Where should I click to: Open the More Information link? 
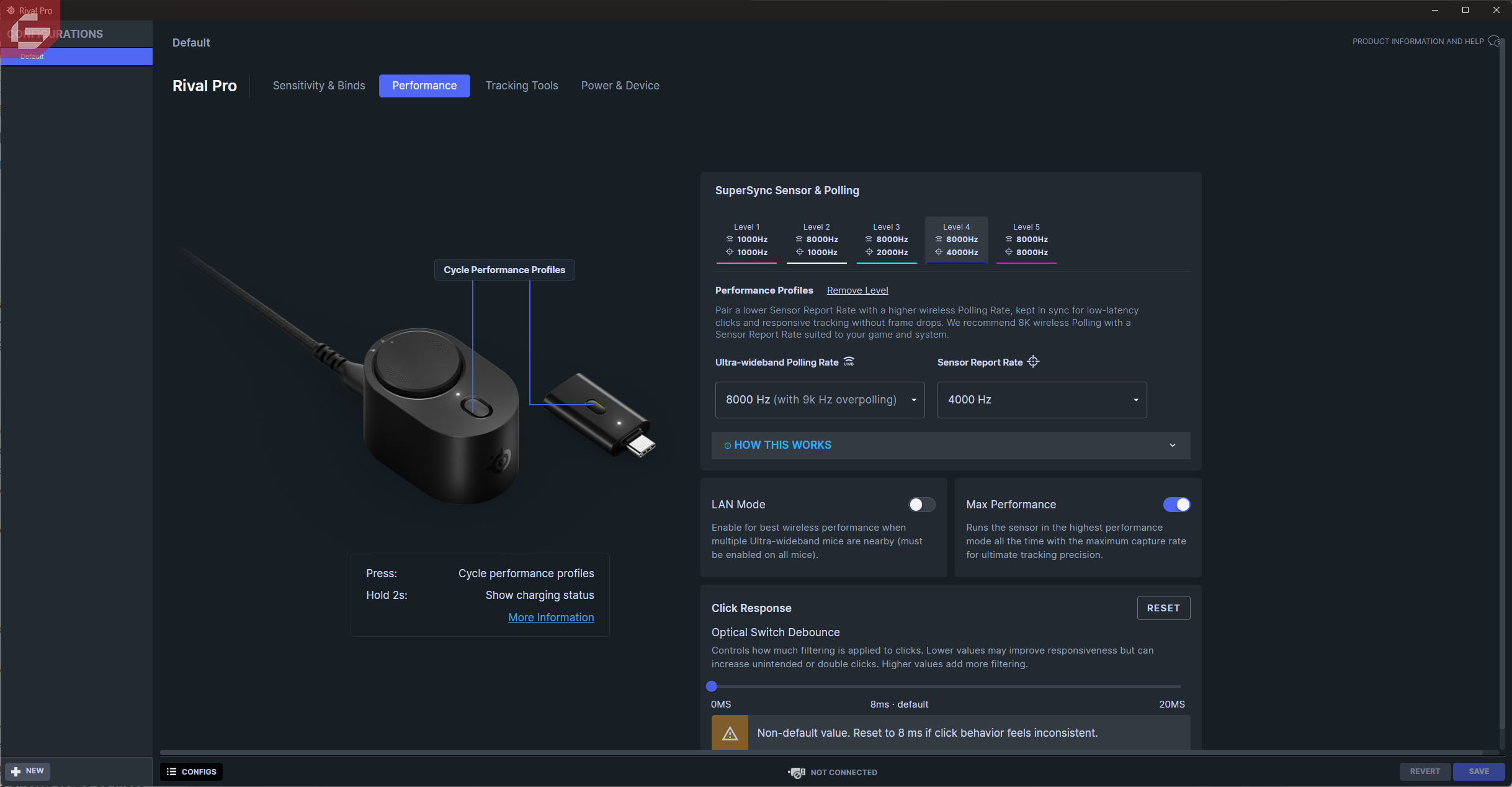(x=551, y=618)
